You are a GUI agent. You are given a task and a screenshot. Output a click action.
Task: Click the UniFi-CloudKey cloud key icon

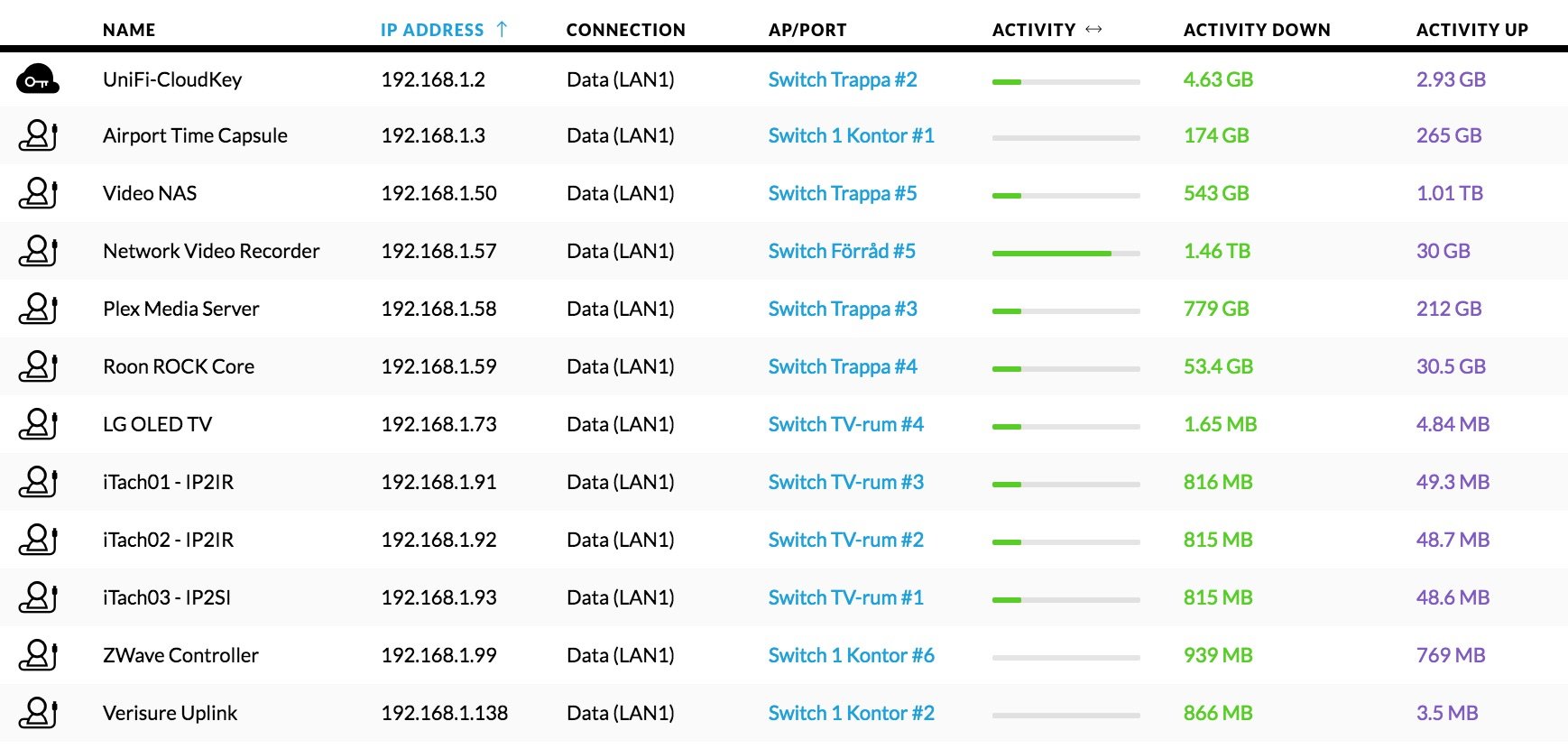pyautogui.click(x=38, y=79)
